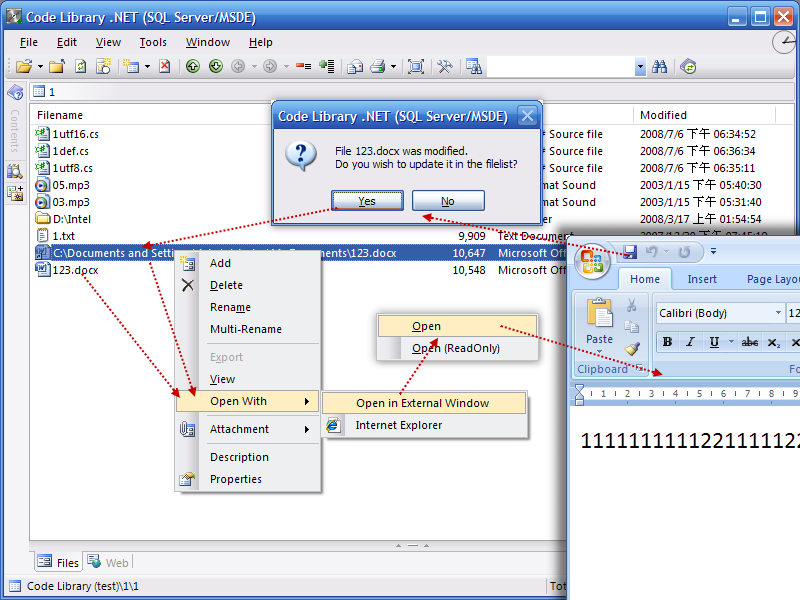Expand the Attachment submenu
This screenshot has width=800, height=600.
tap(248, 429)
